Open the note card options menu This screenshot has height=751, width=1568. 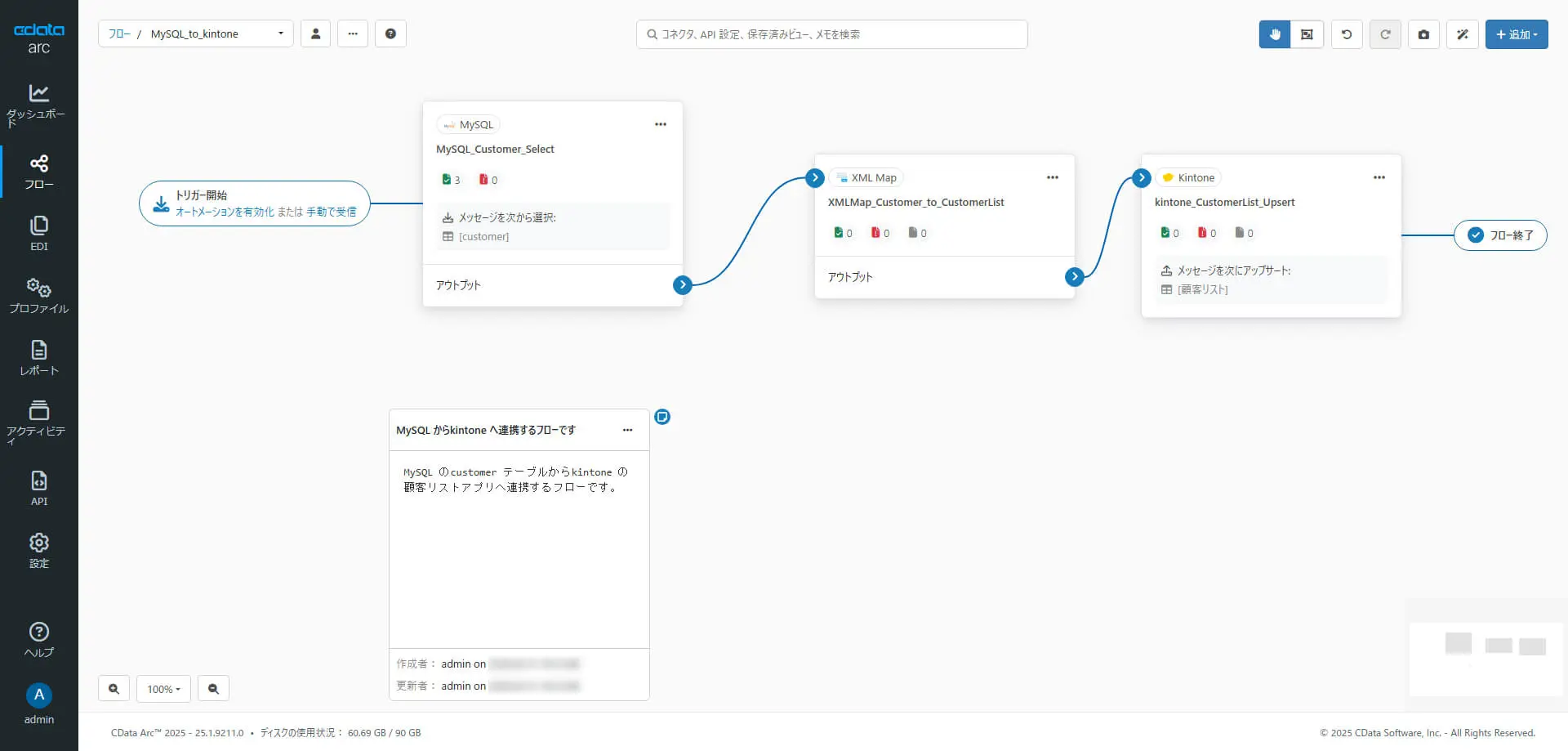627,430
